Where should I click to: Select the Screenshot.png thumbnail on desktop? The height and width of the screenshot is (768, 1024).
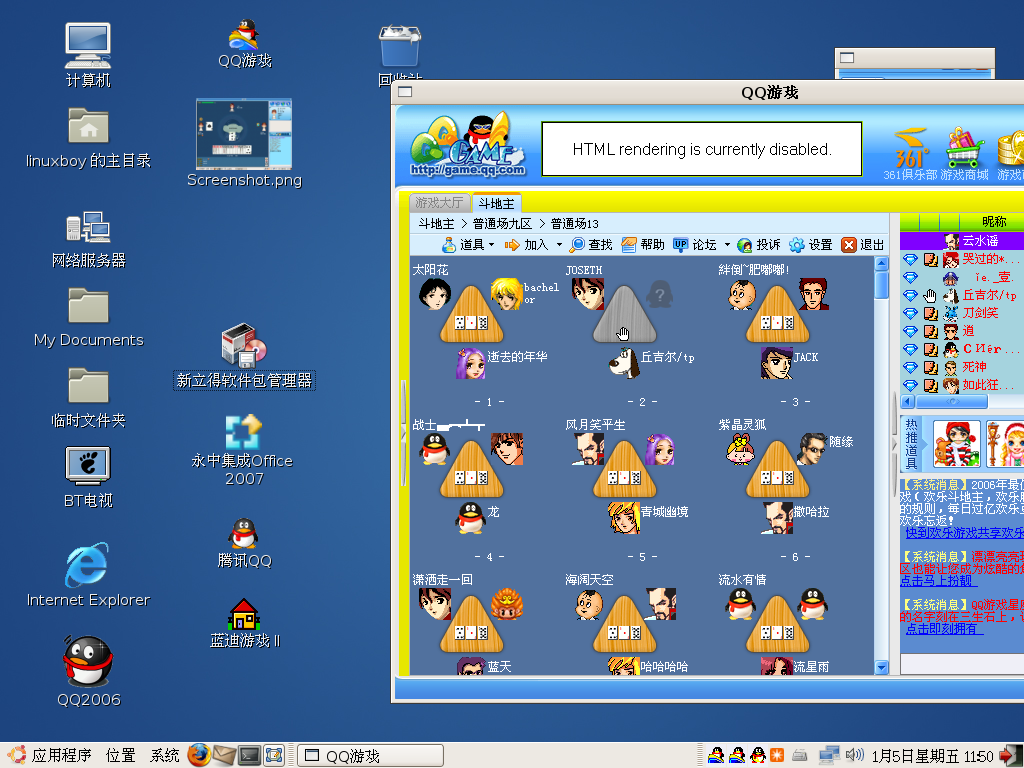tap(244, 143)
